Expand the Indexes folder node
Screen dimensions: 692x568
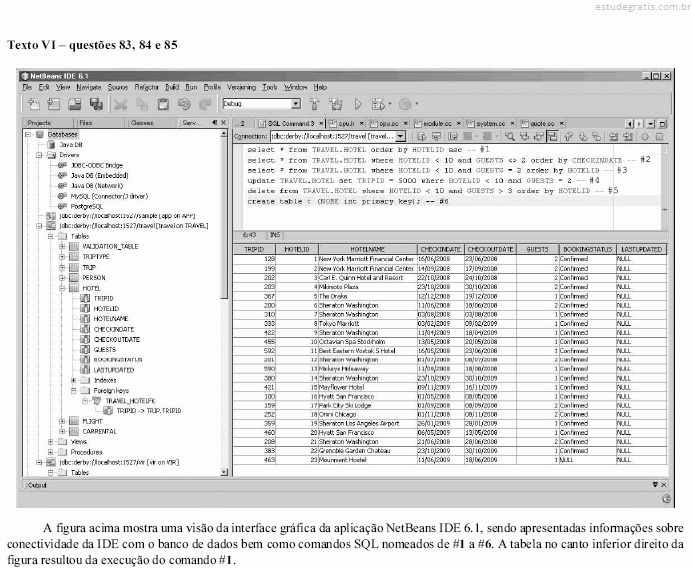[x=74, y=380]
